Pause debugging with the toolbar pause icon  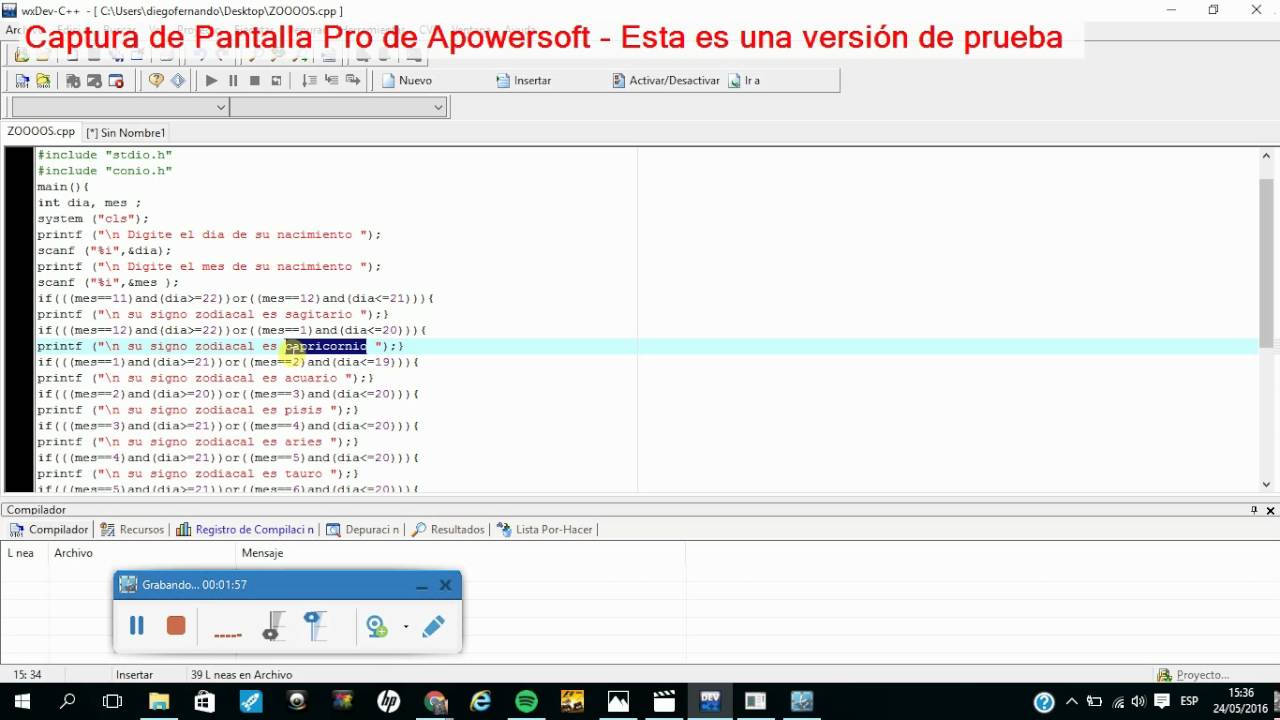click(233, 81)
